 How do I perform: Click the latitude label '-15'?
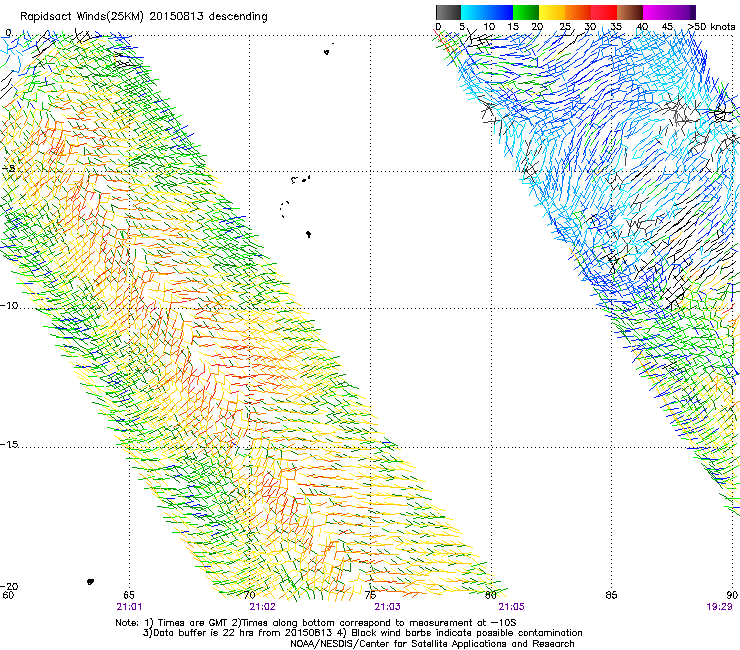coord(9,445)
